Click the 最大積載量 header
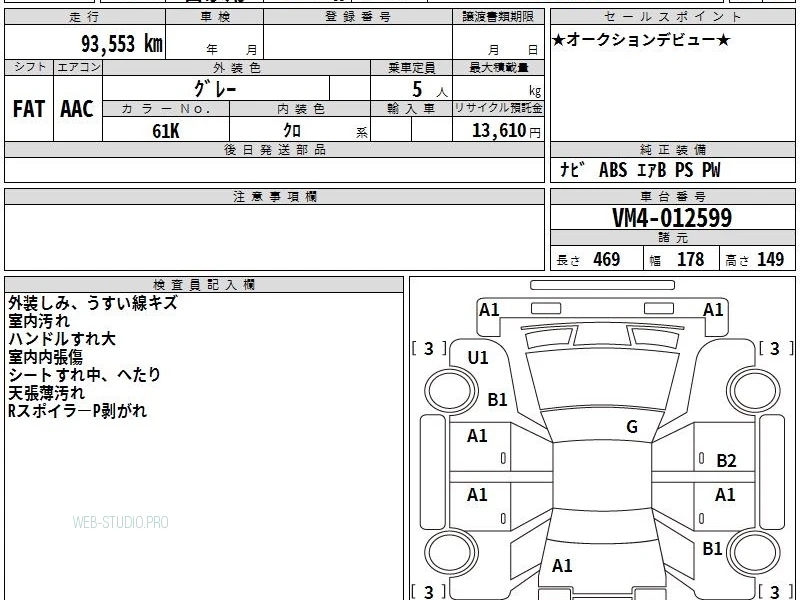Screen dimensions: 800x600 [498, 68]
